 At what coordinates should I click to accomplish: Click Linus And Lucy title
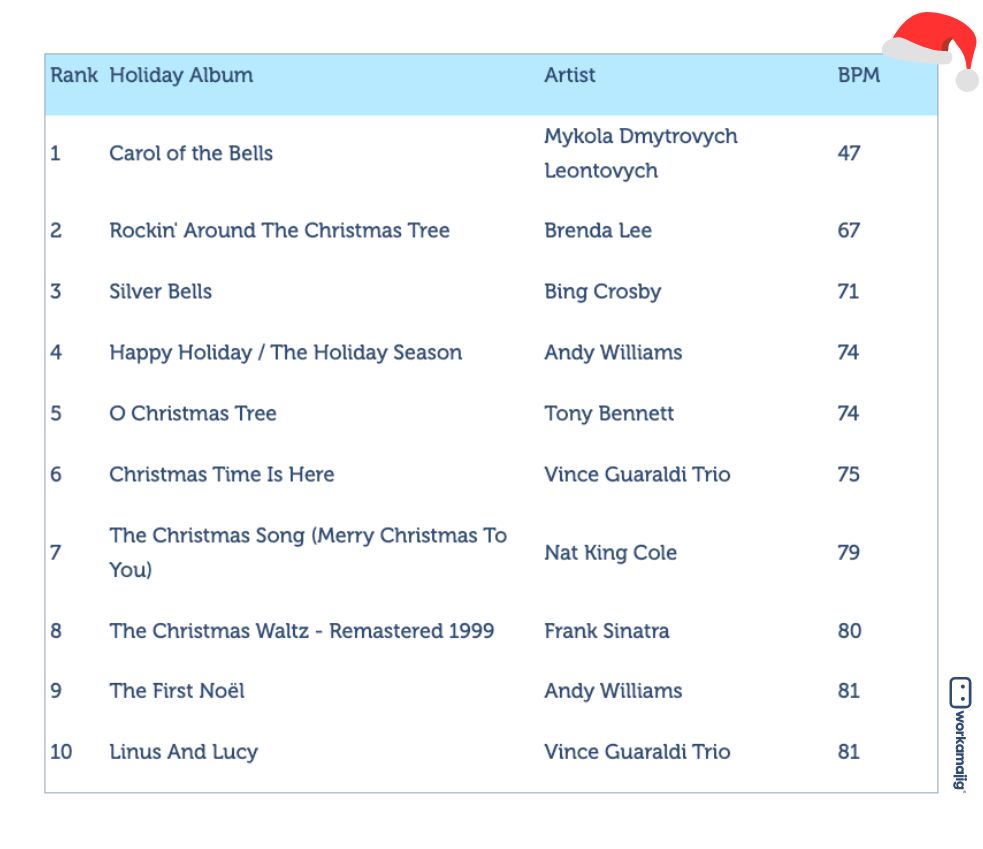(184, 751)
